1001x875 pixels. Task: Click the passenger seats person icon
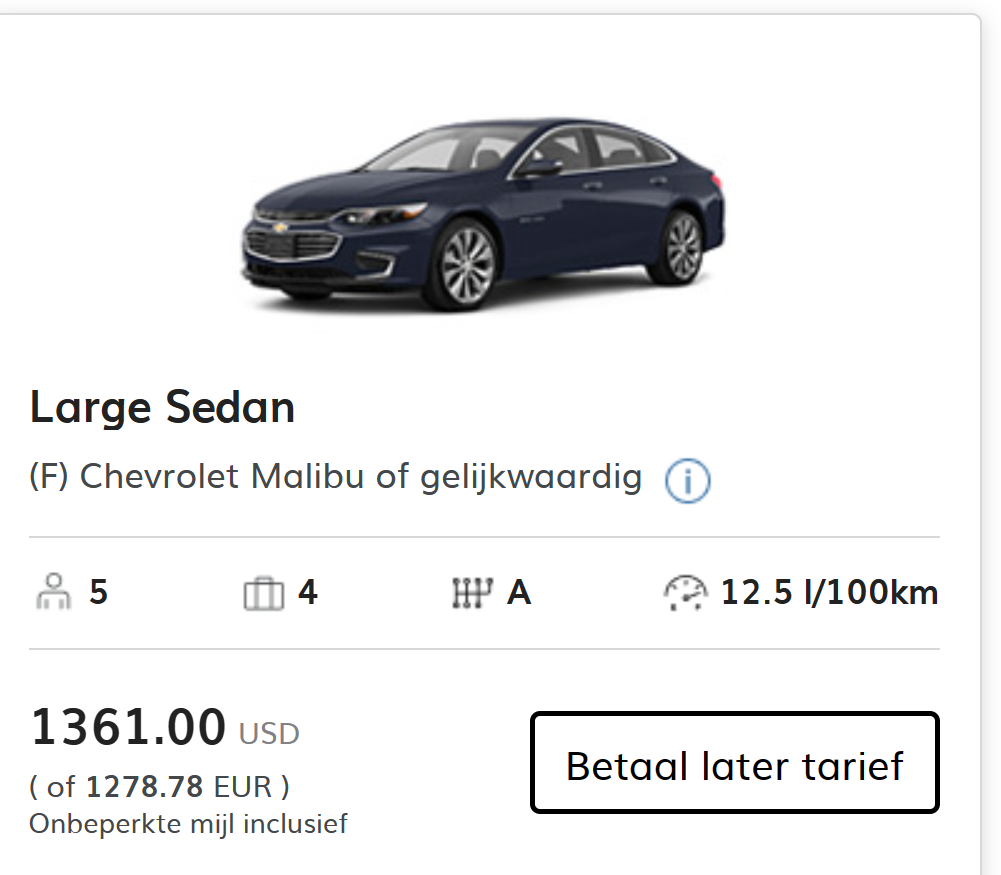(53, 593)
